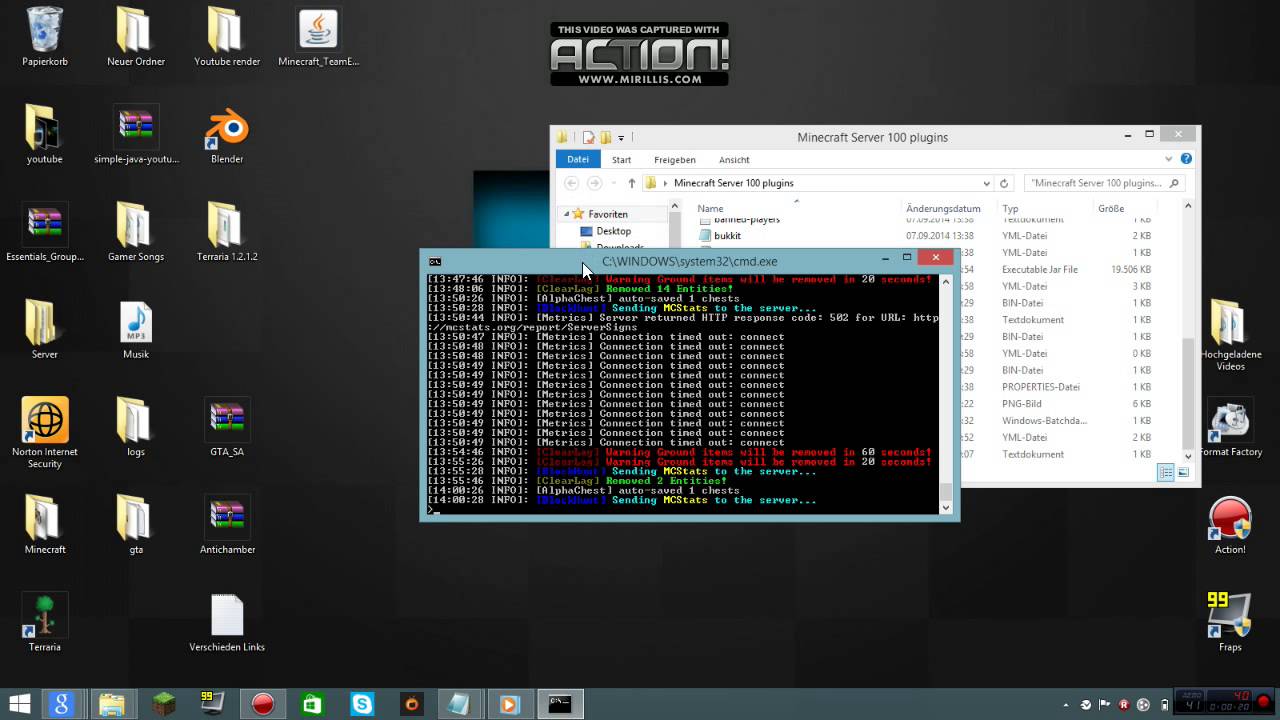Collapse the Favoriten tree node
The width and height of the screenshot is (1280, 720).
pyautogui.click(x=566, y=214)
